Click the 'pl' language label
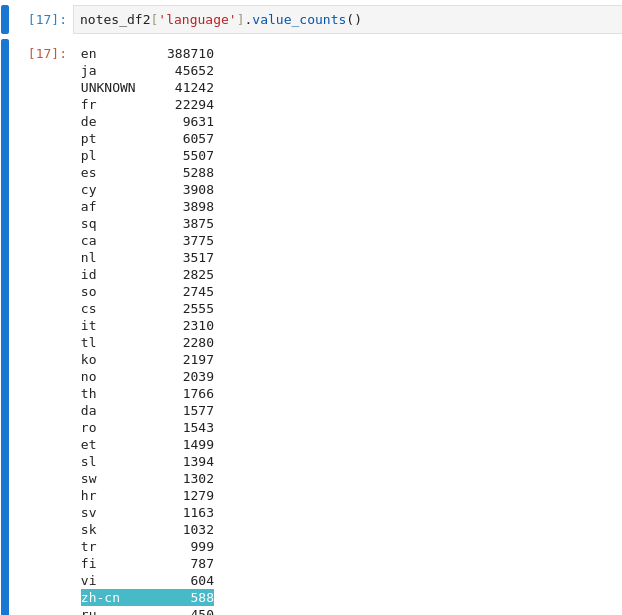 [x=88, y=156]
